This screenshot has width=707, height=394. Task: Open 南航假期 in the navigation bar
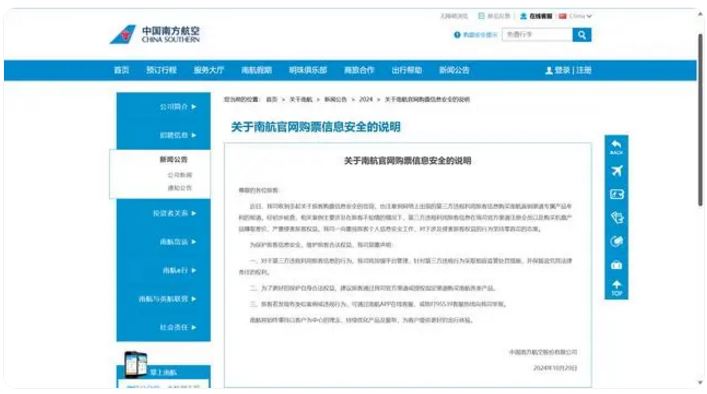[257, 70]
